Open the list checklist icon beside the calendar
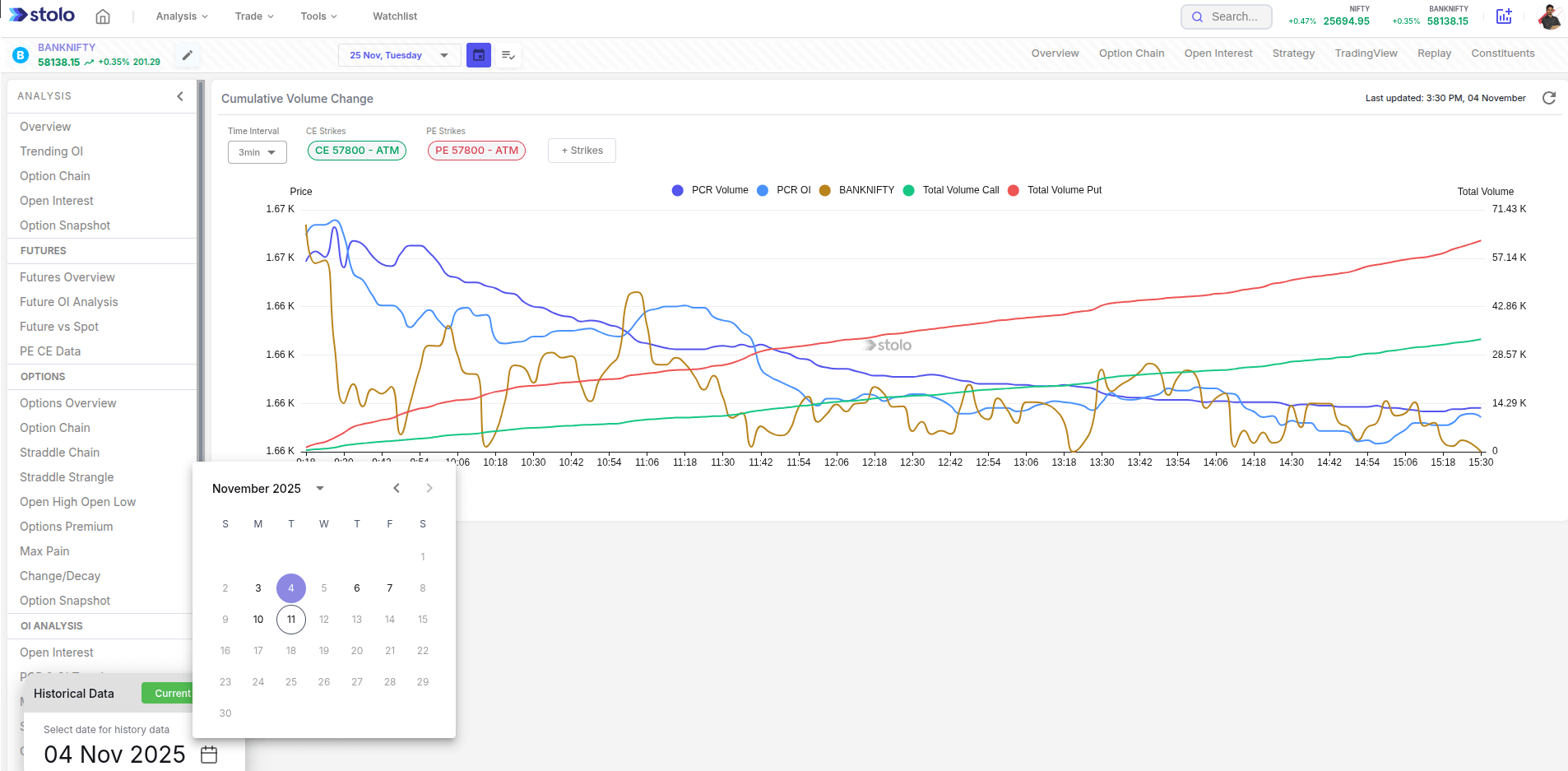This screenshot has height=771, width=1568. tap(508, 54)
